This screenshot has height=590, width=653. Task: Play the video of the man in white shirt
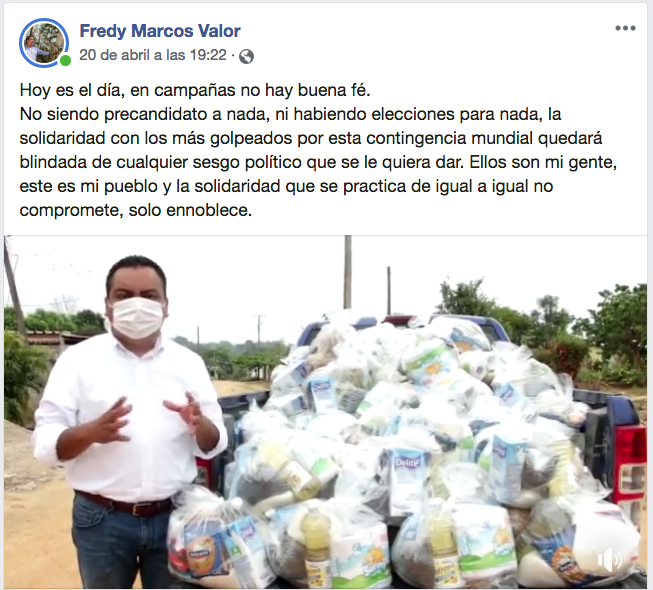coord(325,412)
